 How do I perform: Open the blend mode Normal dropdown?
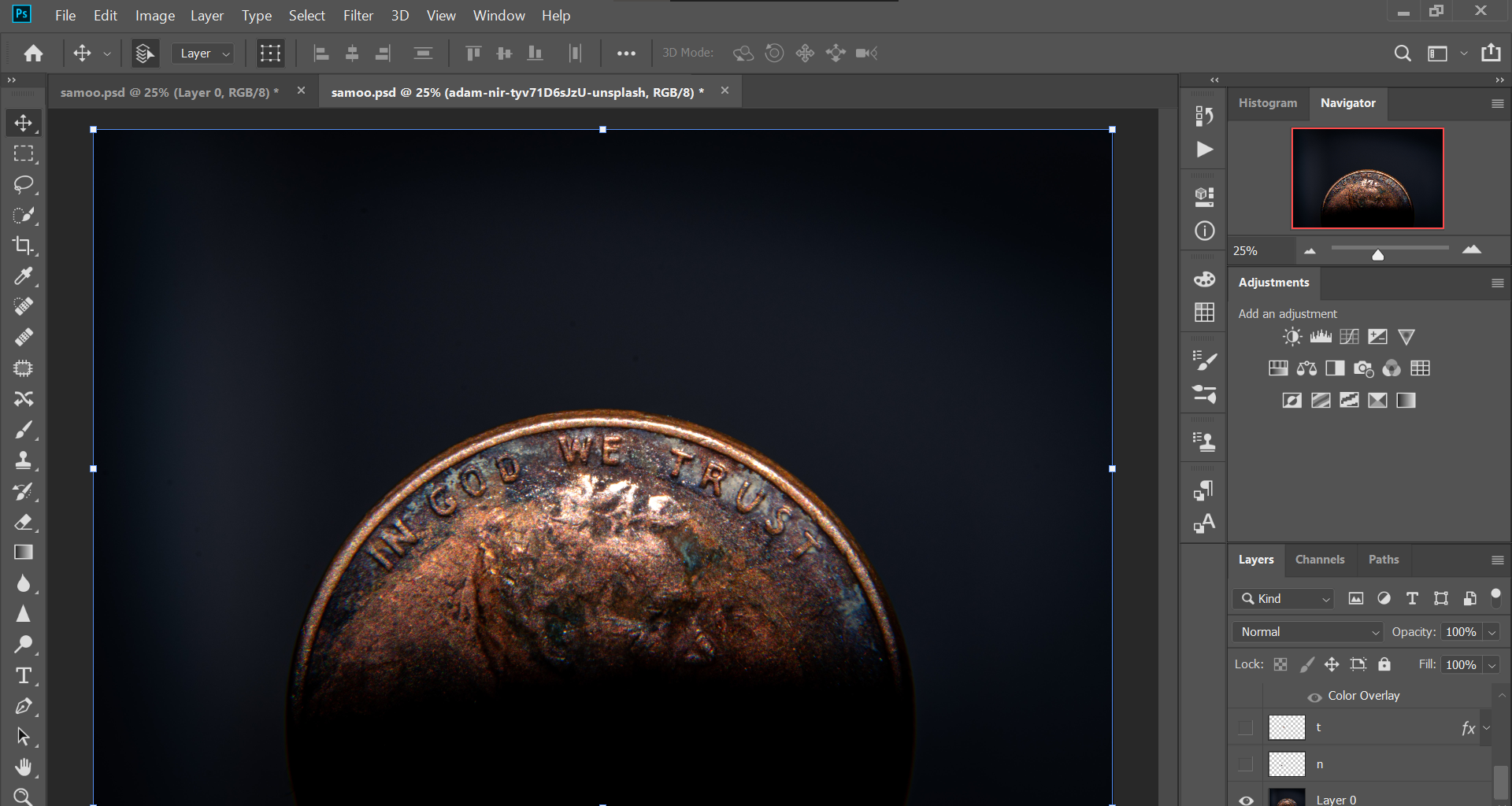coord(1307,632)
